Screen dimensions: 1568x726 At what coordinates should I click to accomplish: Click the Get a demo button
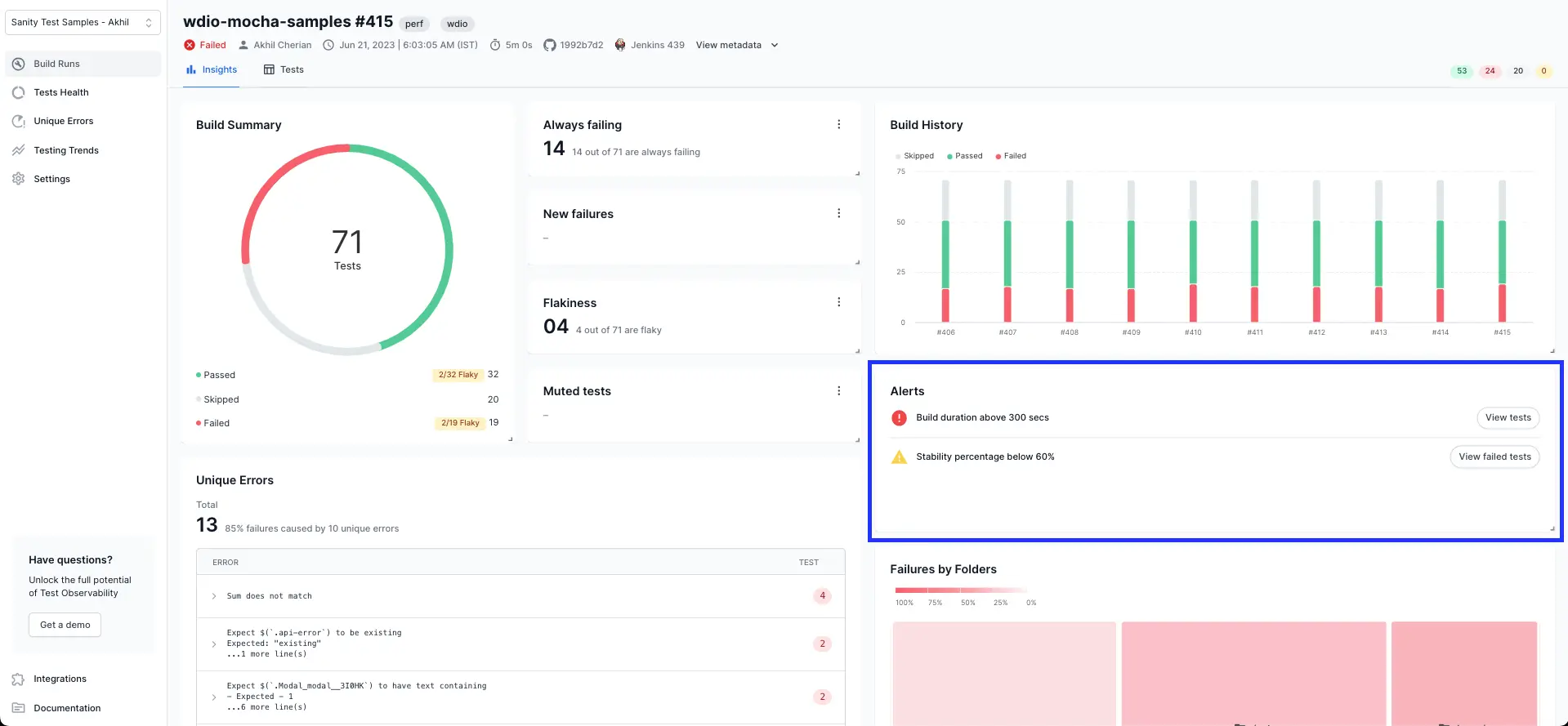pyautogui.click(x=65, y=625)
